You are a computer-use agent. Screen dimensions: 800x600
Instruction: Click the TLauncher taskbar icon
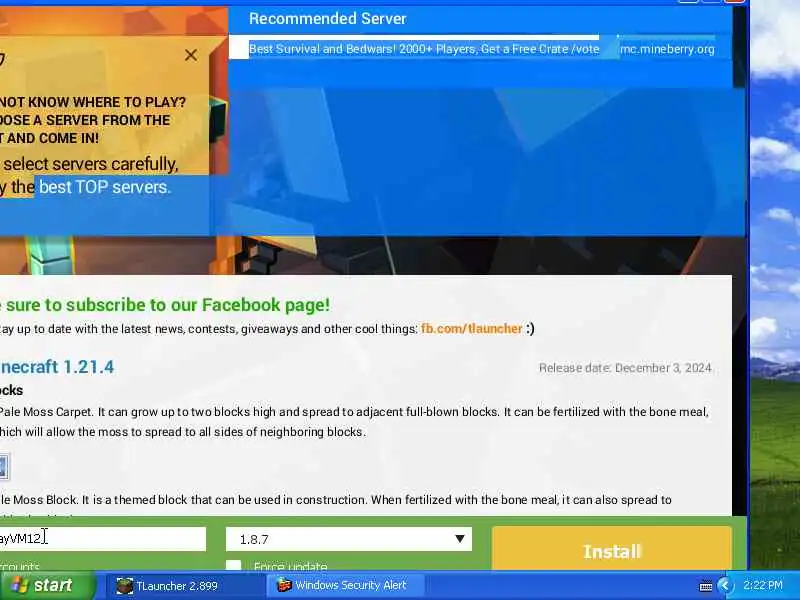coord(124,586)
